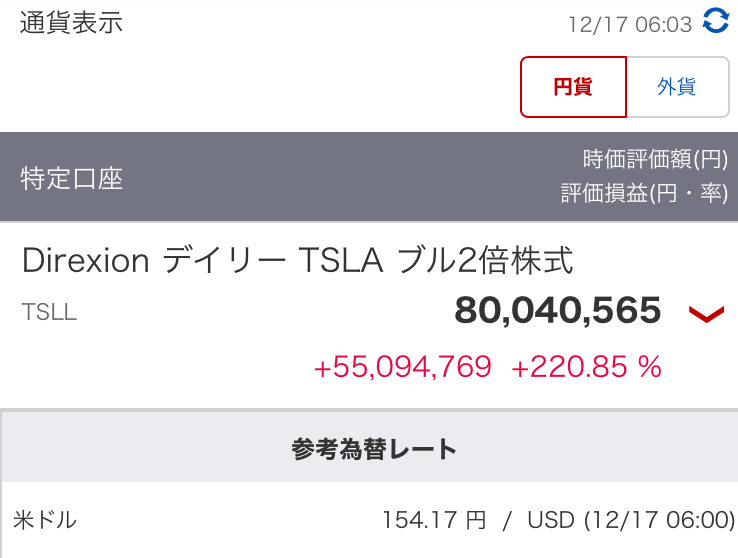Click the 特定口座 account header
This screenshot has height=558, width=738.
point(72,179)
